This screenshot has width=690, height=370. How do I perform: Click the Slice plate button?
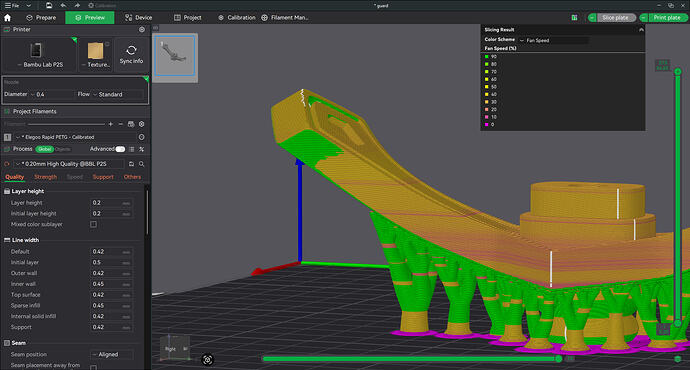tap(616, 18)
